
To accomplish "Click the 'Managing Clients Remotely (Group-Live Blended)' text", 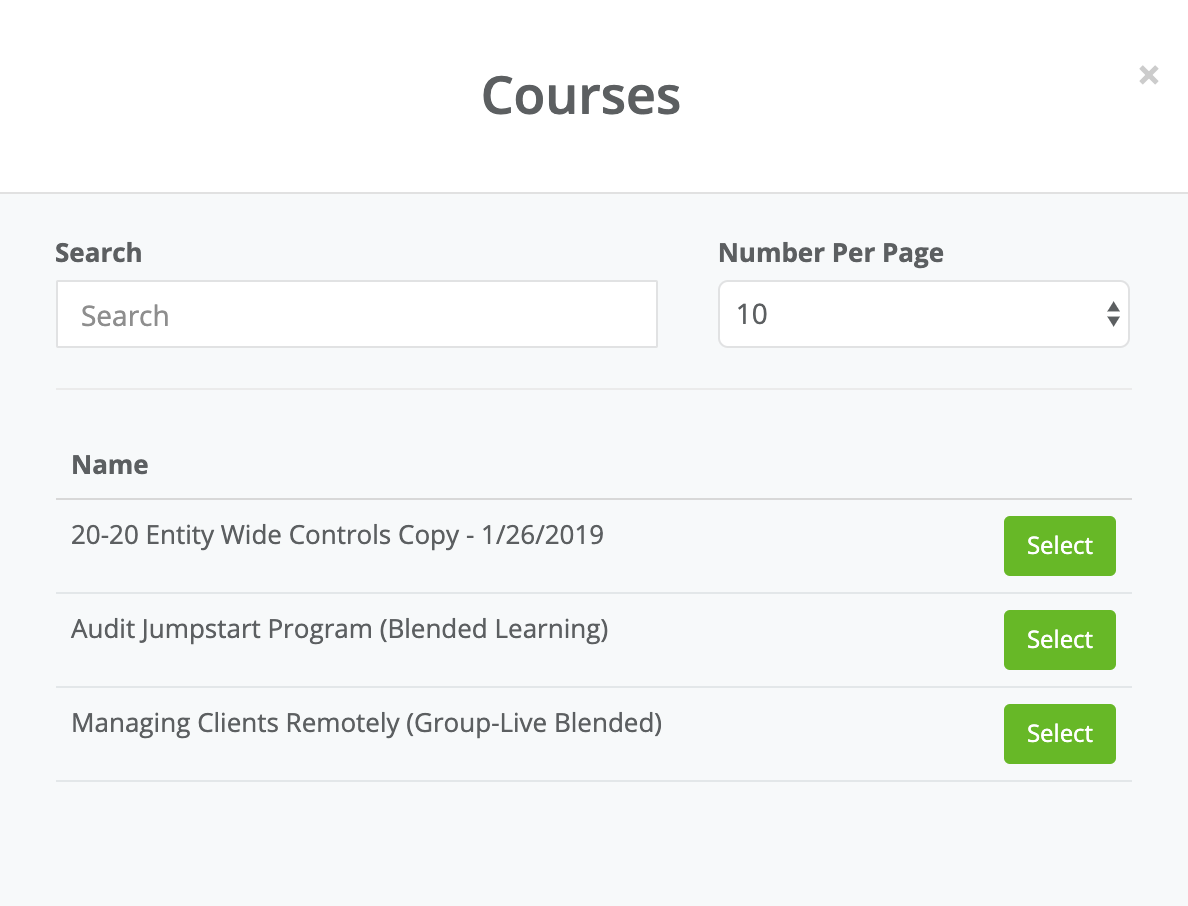I will 367,723.
